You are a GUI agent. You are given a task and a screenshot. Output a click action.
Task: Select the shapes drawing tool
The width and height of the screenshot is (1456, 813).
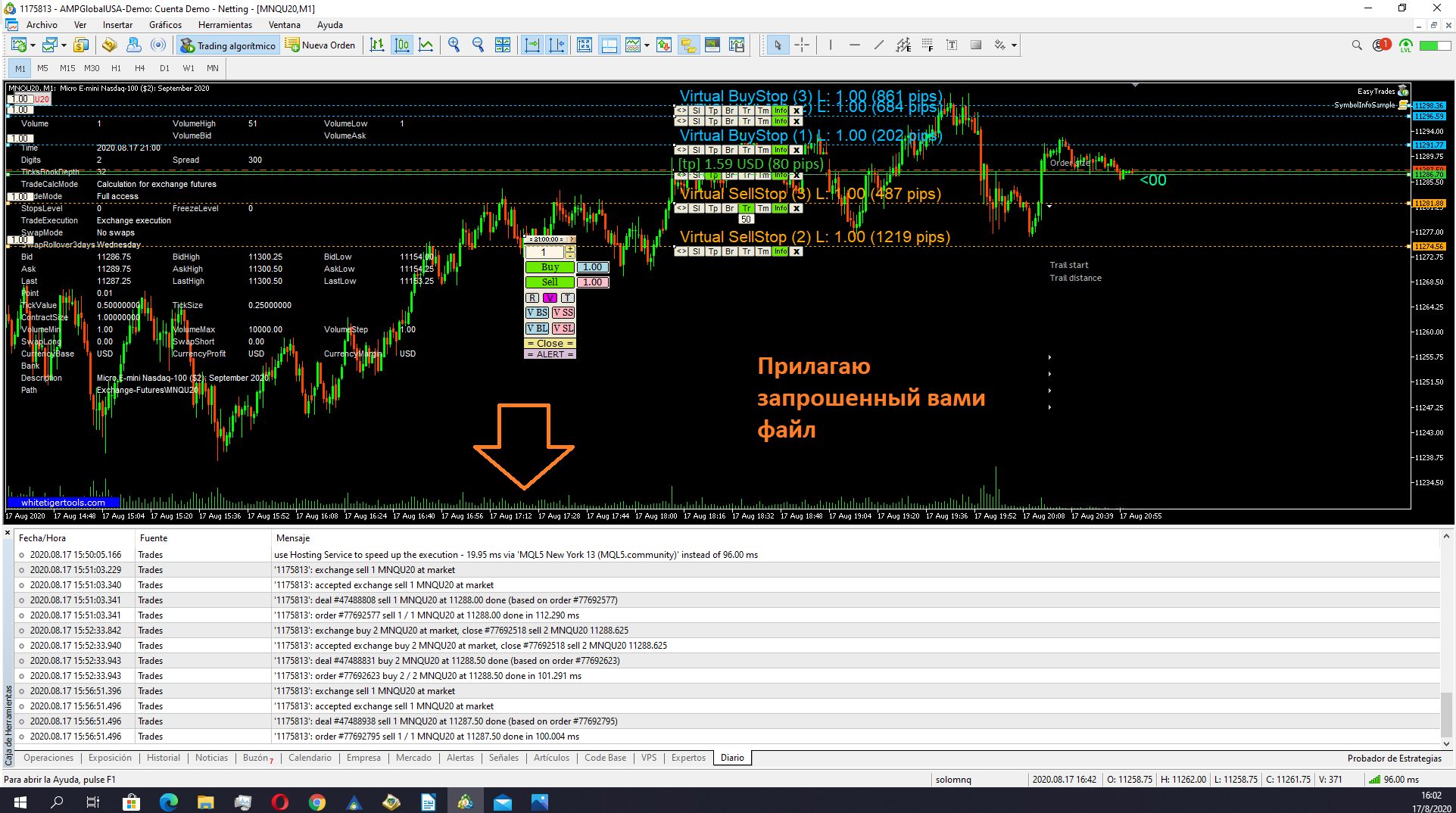(x=976, y=45)
